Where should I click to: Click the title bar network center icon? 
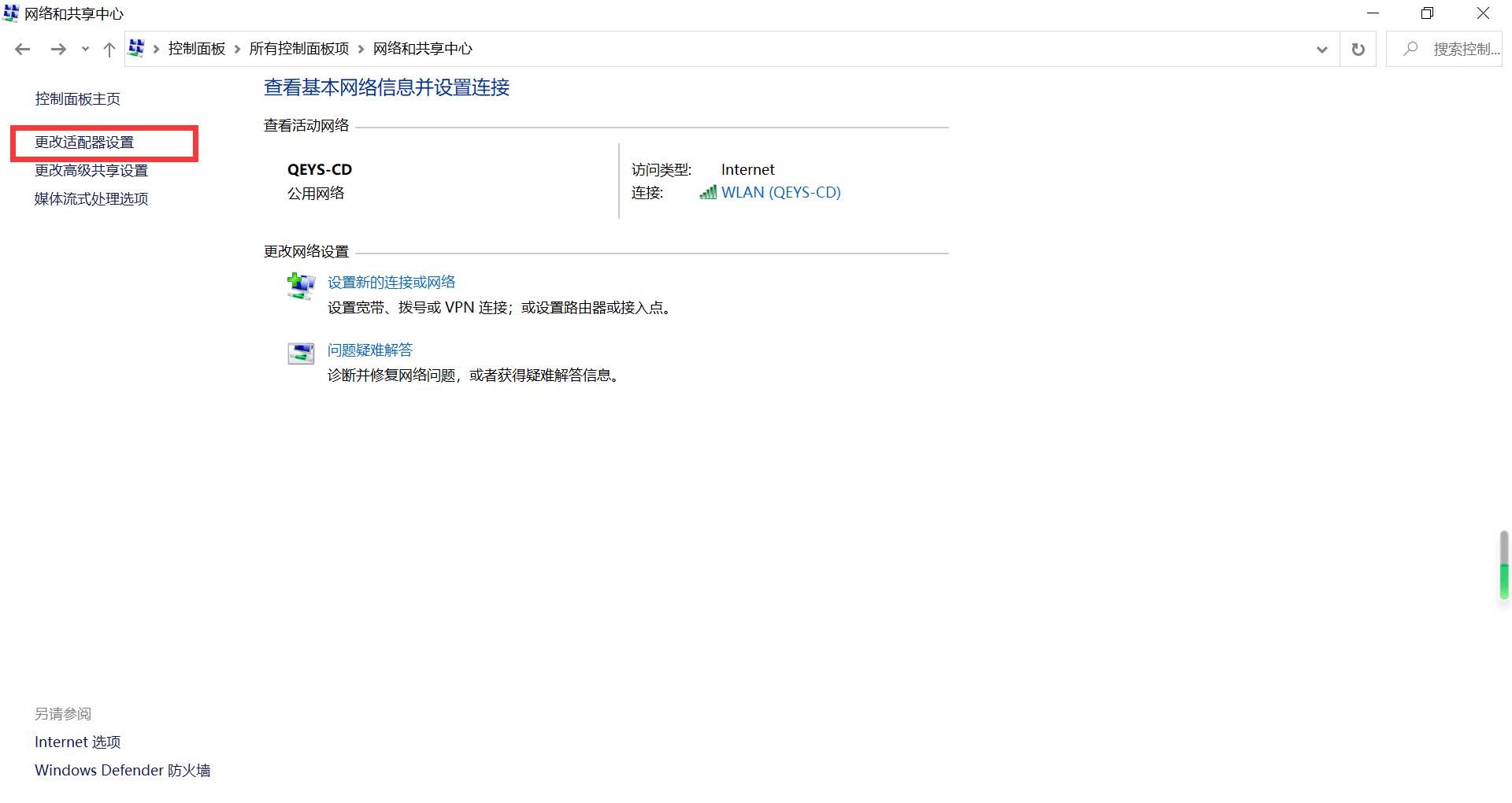10,13
